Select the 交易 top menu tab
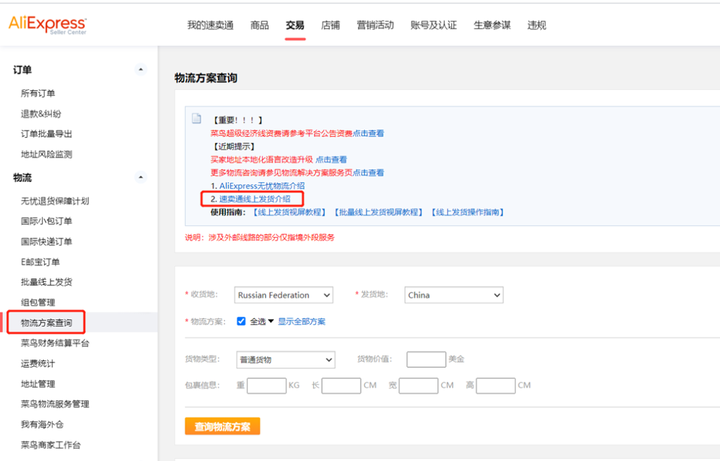This screenshot has width=720, height=461. click(x=295, y=25)
